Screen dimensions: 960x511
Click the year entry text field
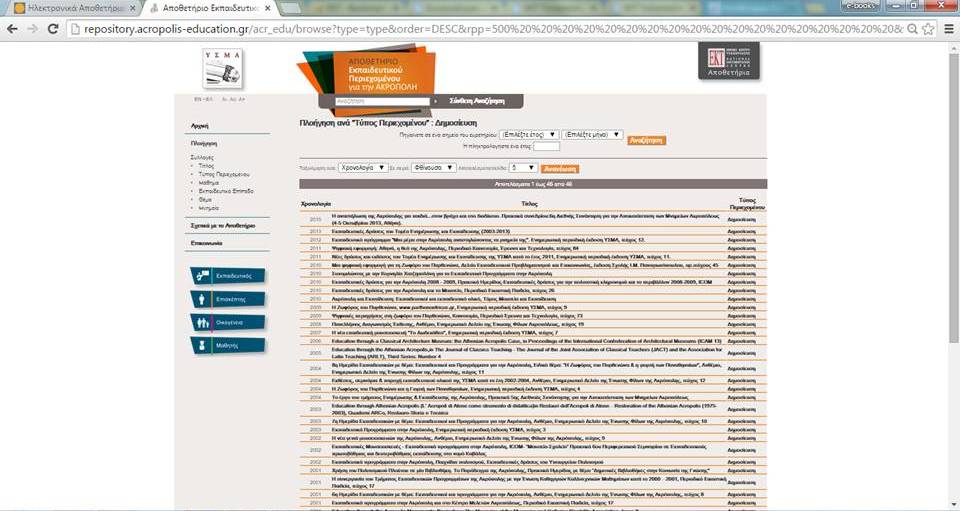[x=546, y=146]
